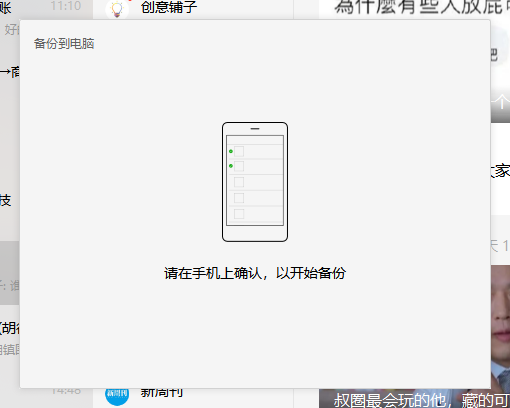Click the 备份到电脑 dialog title
The height and width of the screenshot is (408, 510).
pos(64,44)
